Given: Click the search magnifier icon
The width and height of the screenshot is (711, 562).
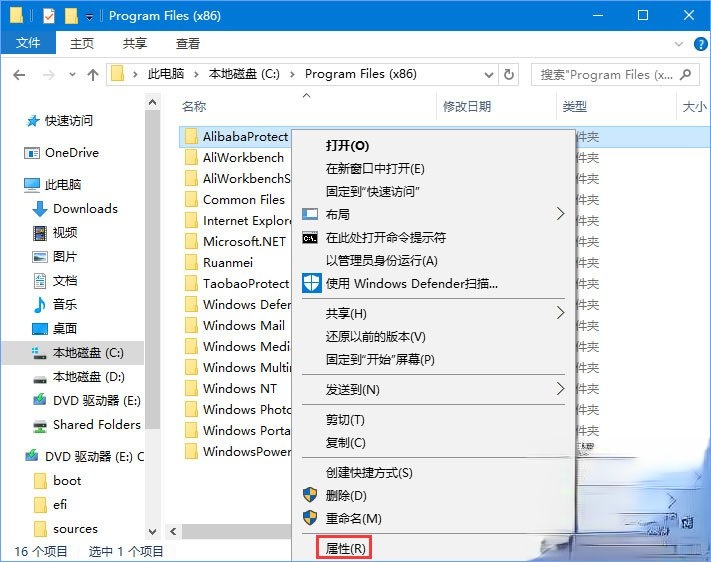Looking at the screenshot, I should [x=686, y=74].
